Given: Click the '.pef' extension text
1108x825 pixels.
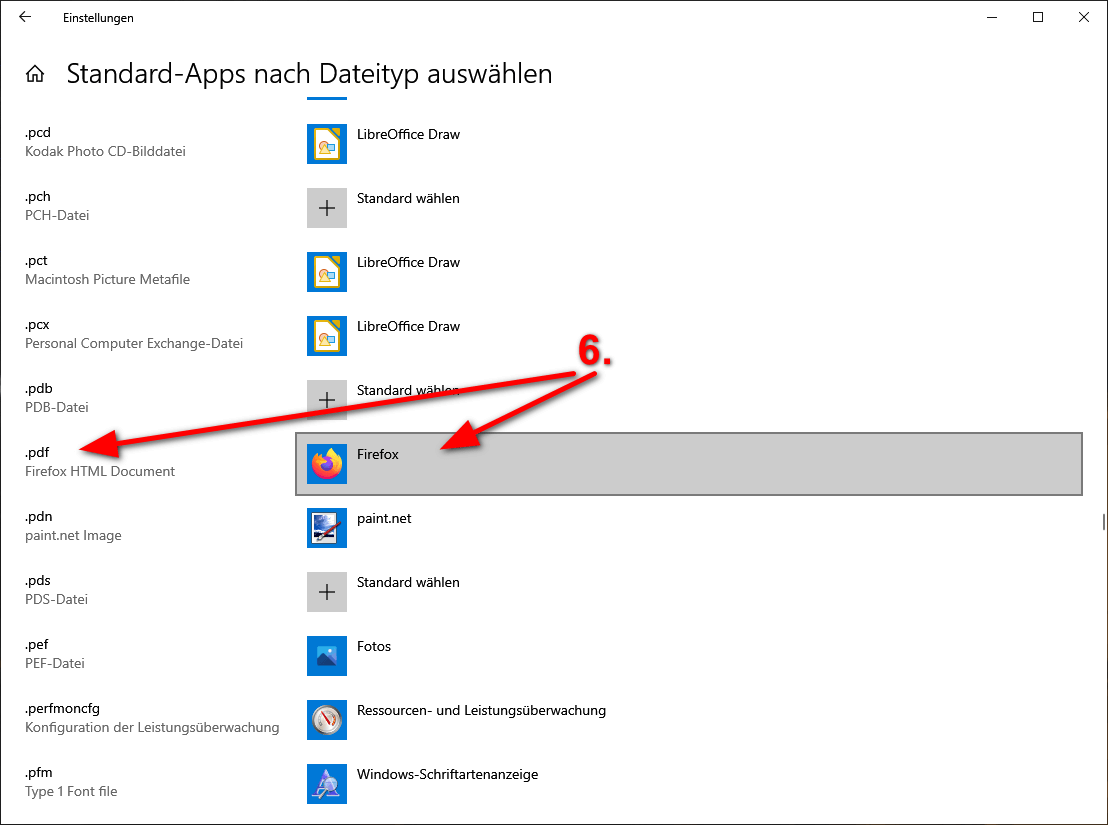Looking at the screenshot, I should 37,644.
